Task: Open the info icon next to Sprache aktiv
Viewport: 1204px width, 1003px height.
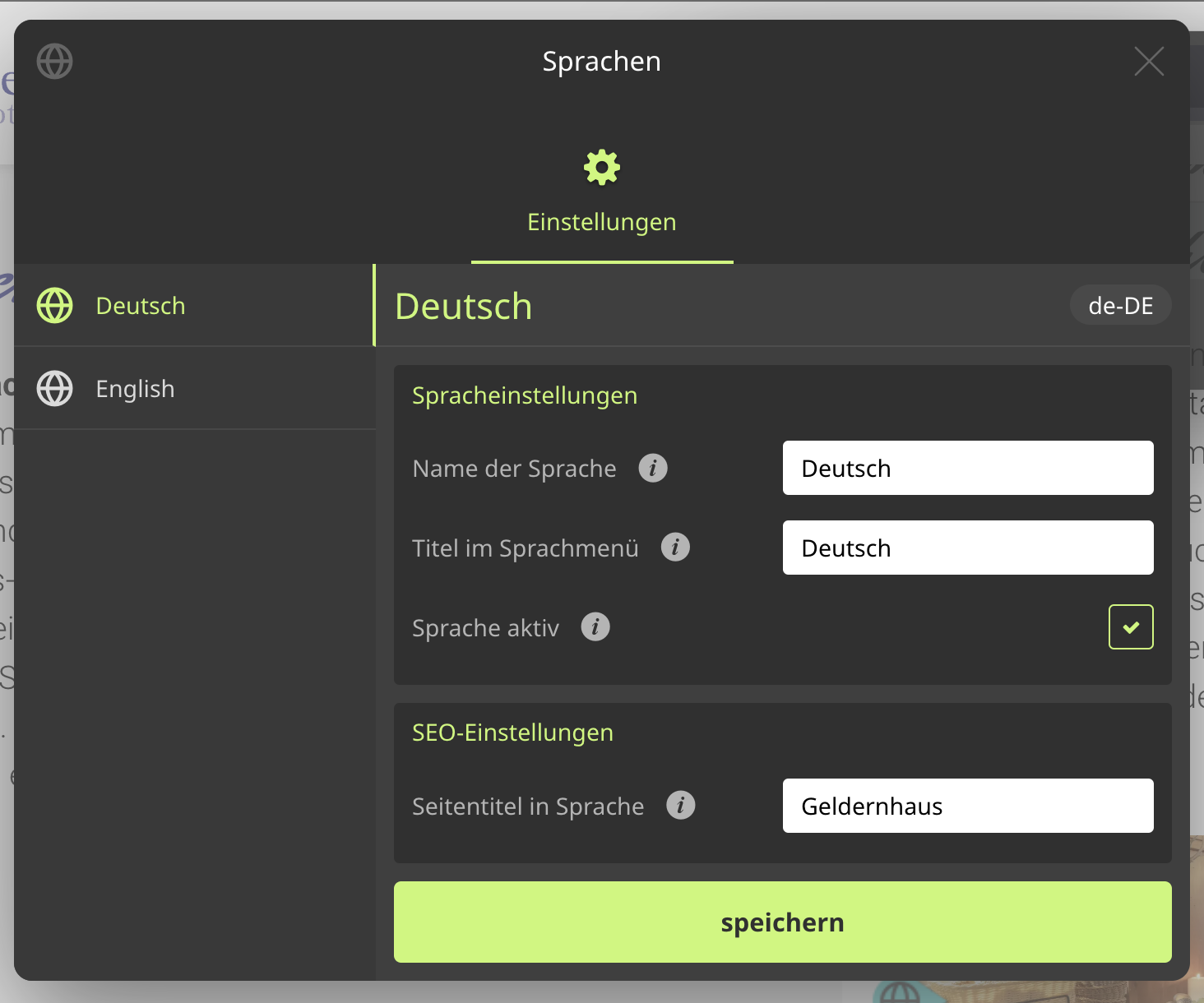Action: tap(595, 627)
